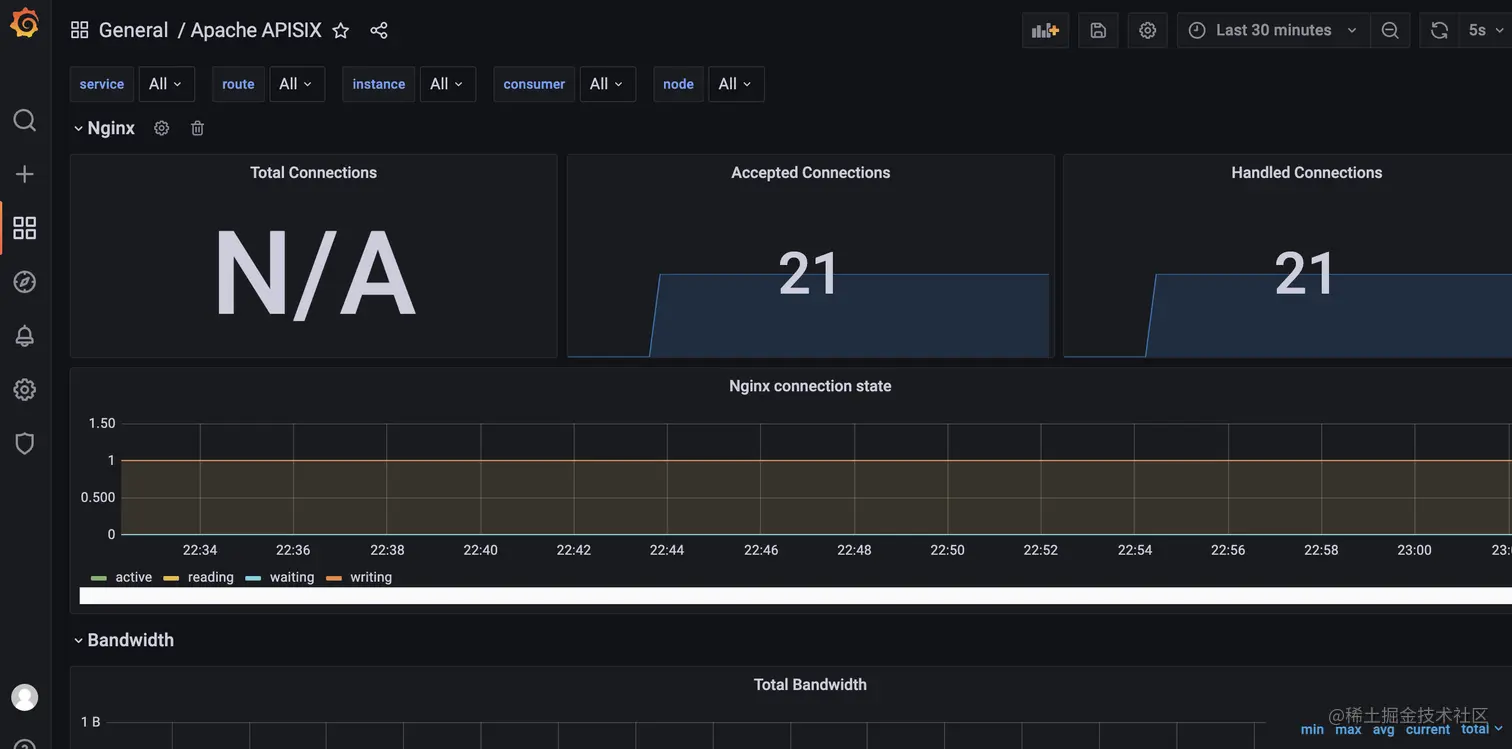Open the Search icon in the sidebar
This screenshot has height=749, width=1512.
point(24,119)
